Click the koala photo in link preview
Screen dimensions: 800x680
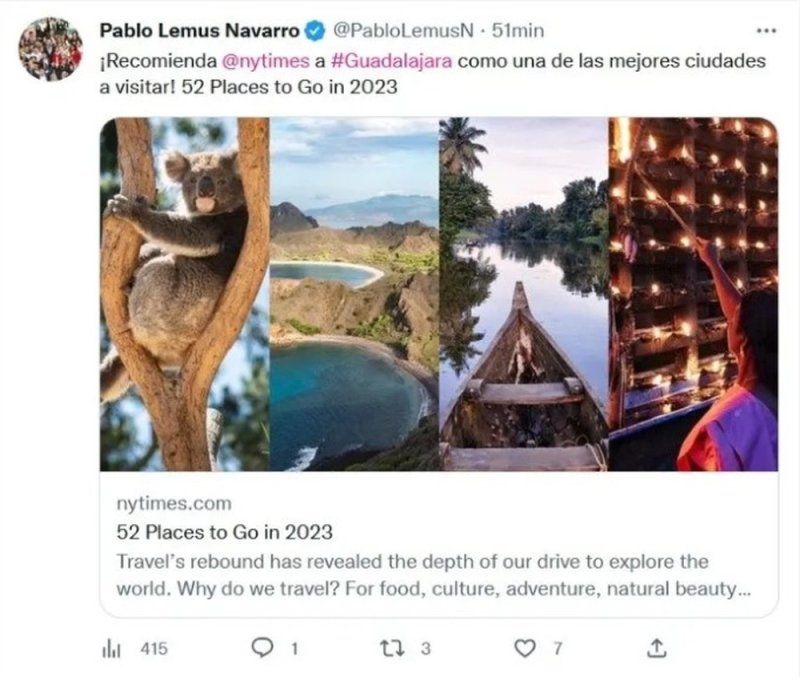tap(185, 294)
